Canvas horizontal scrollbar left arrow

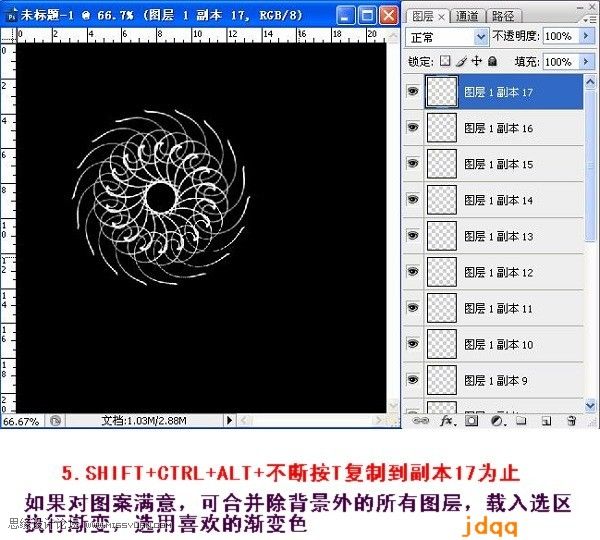pyautogui.click(x=245, y=421)
